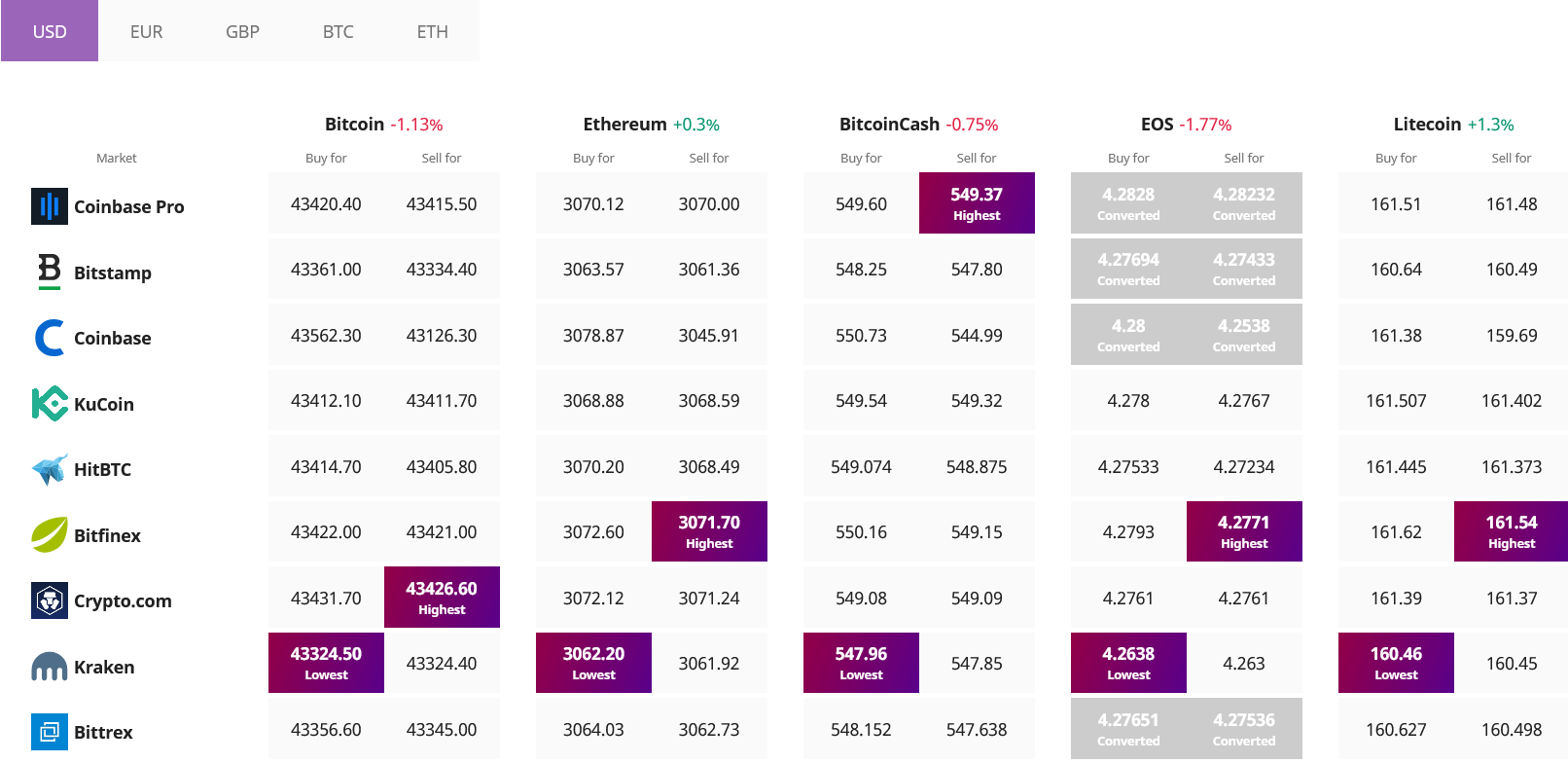Click Bittrex BitcoinCash sell price 547.638
Viewport: 1568px width, 763px height.
(977, 729)
